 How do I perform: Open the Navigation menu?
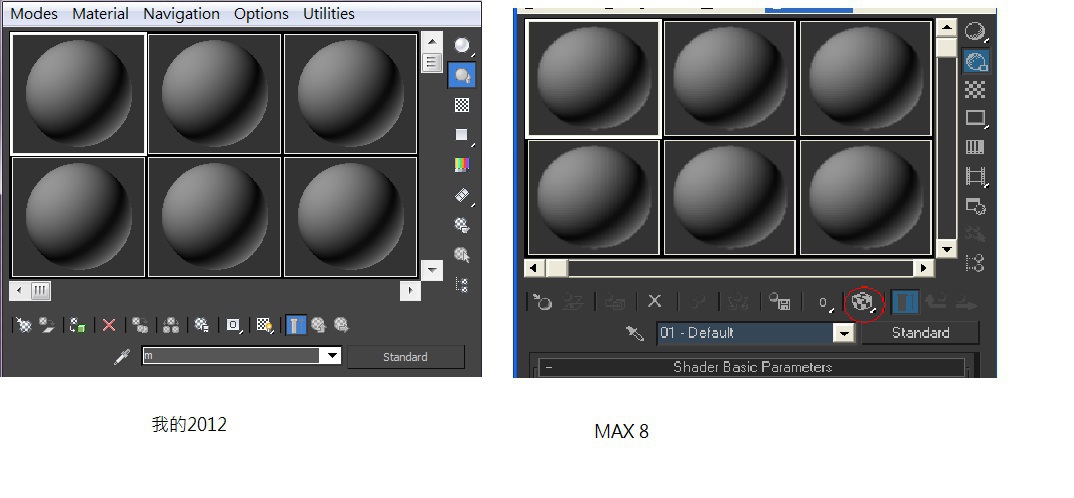click(x=181, y=14)
